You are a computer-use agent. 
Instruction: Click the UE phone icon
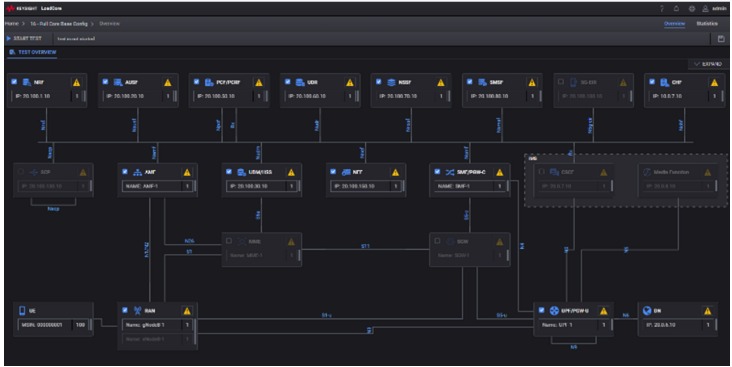[x=22, y=311]
